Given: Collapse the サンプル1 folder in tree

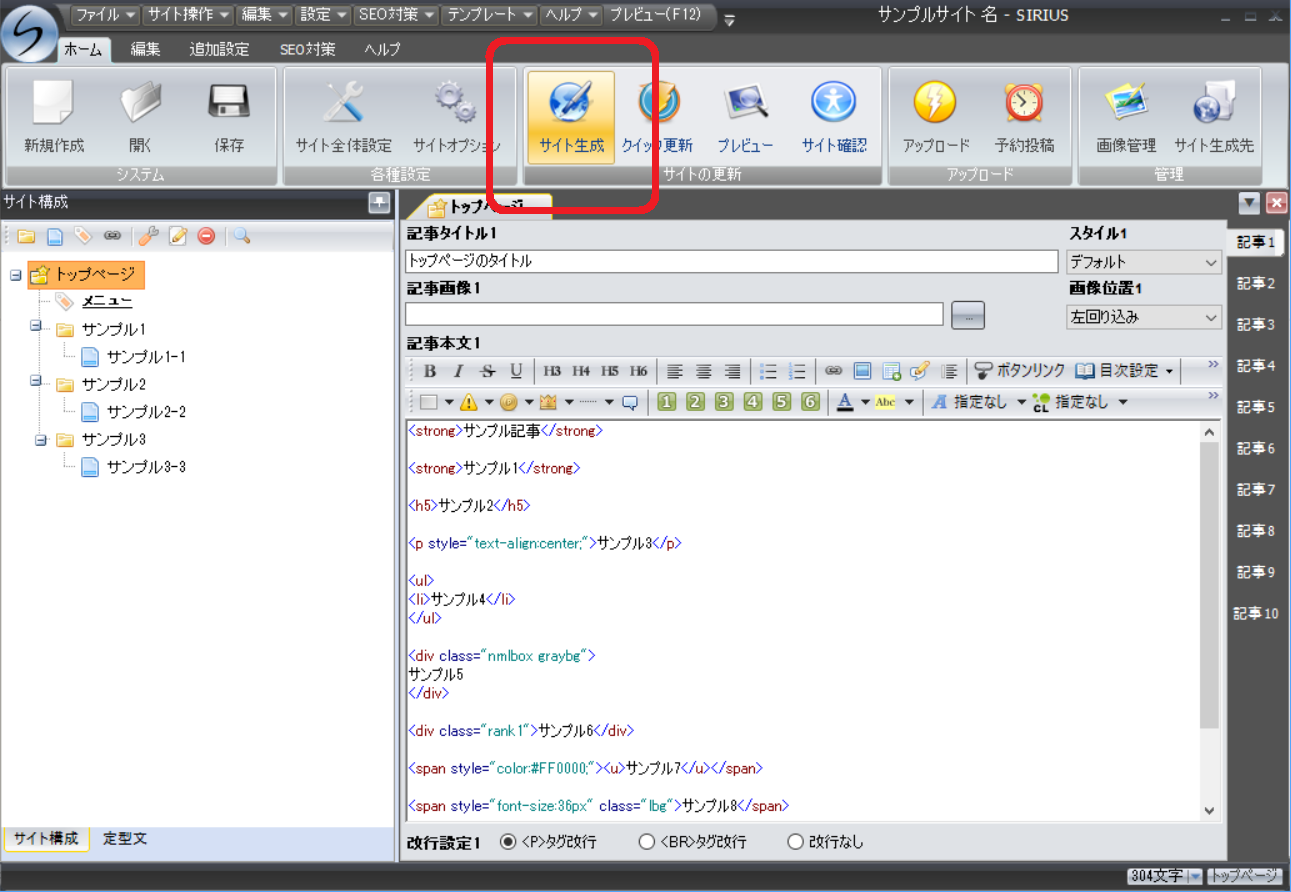Looking at the screenshot, I should pos(36,327).
